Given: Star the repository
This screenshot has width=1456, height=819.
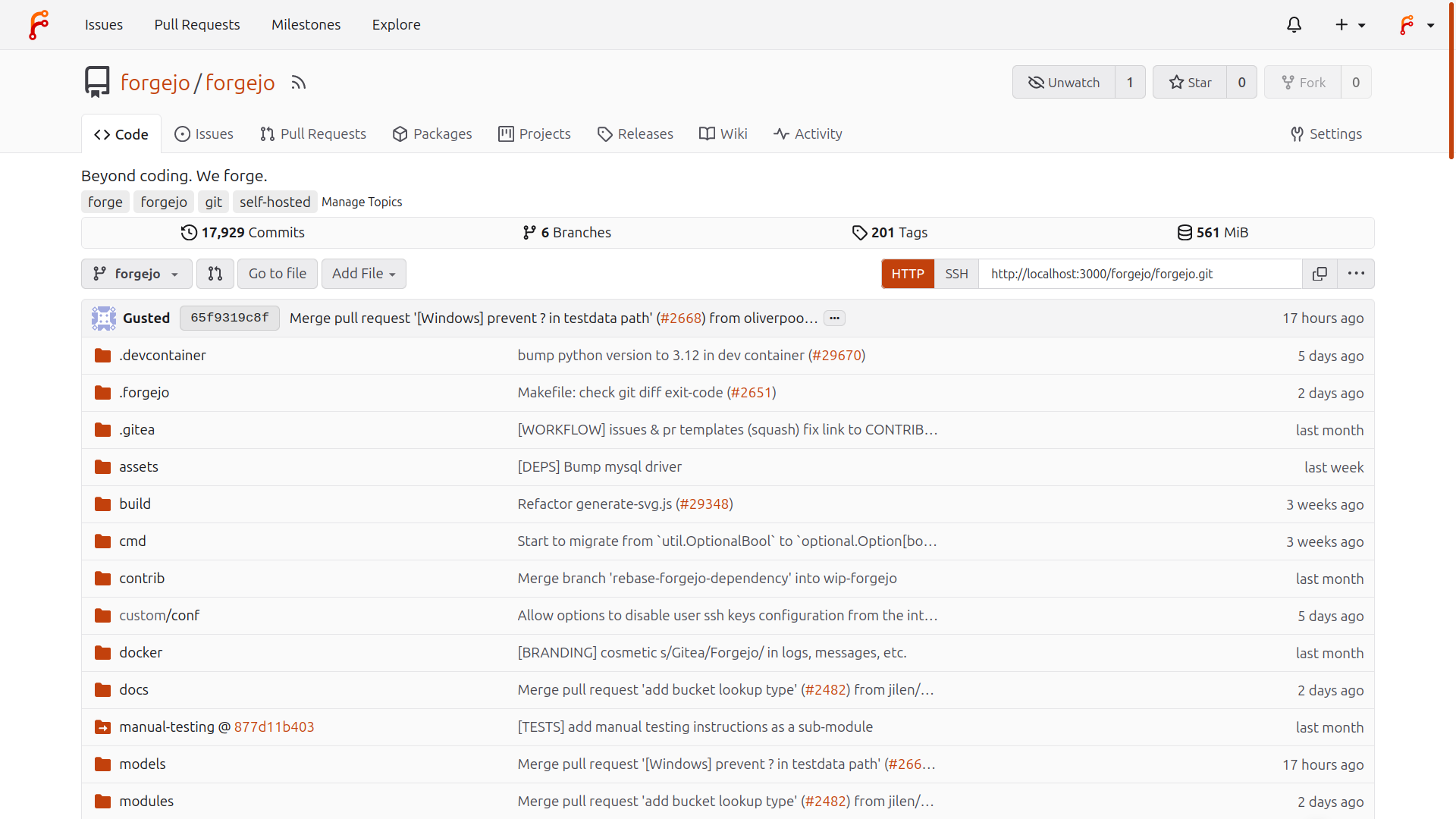Looking at the screenshot, I should pos(1190,82).
